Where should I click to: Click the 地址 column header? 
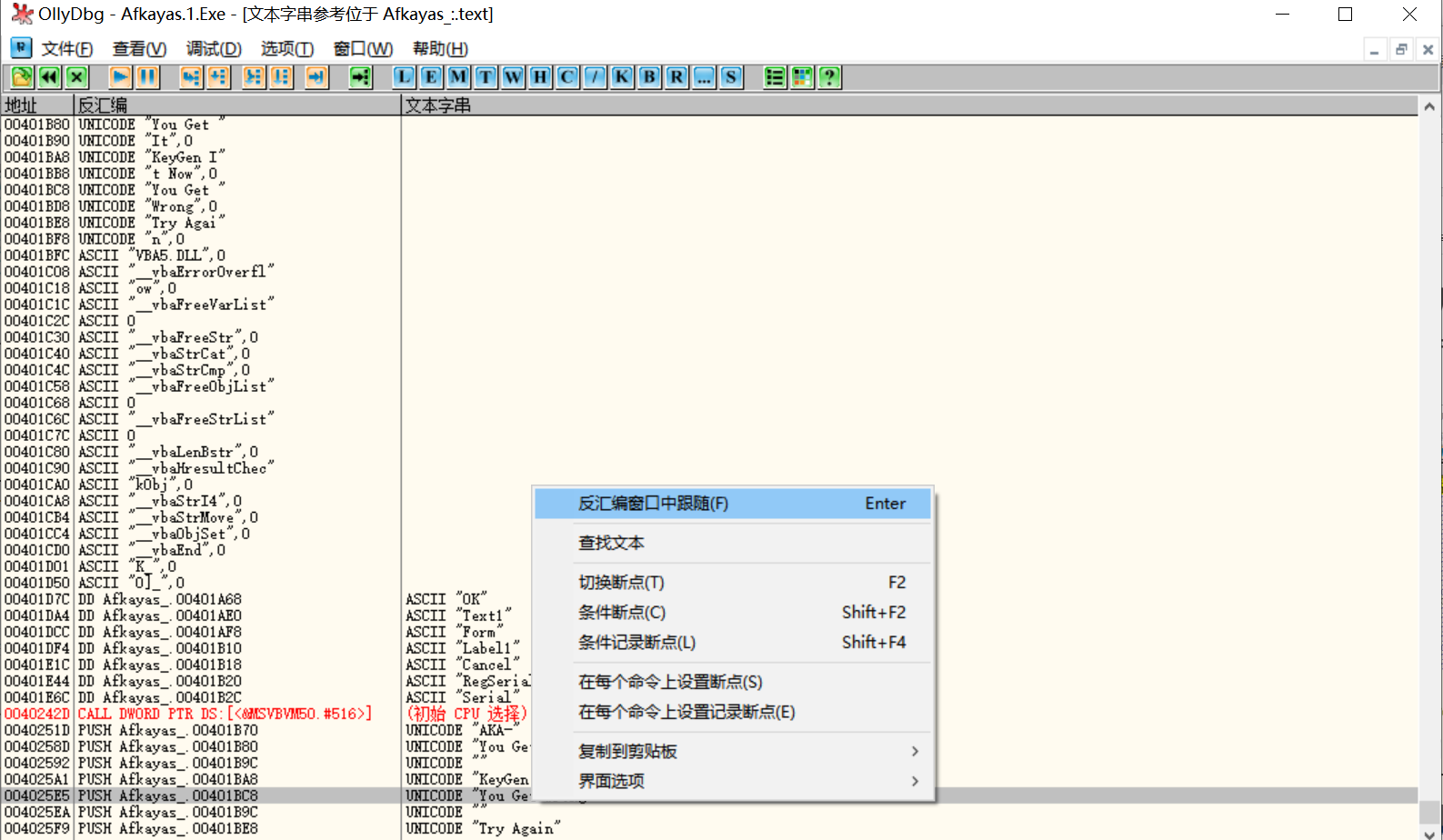[x=37, y=105]
